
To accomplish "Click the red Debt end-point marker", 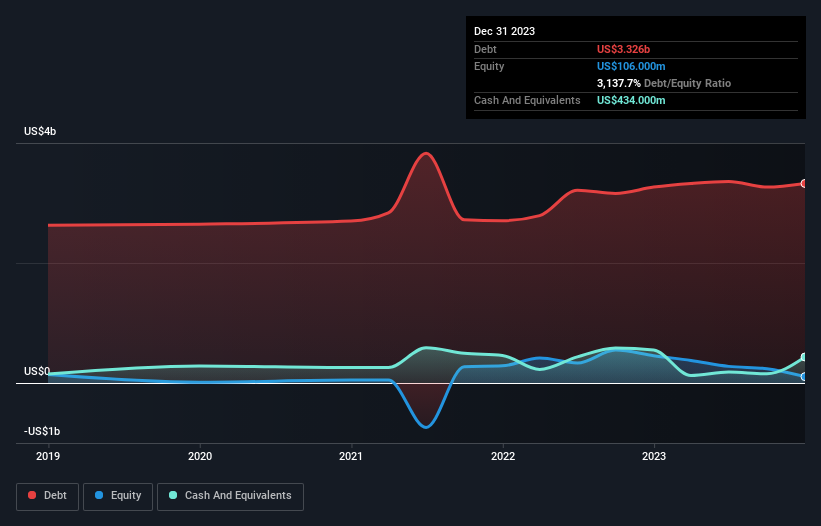I will (x=804, y=184).
